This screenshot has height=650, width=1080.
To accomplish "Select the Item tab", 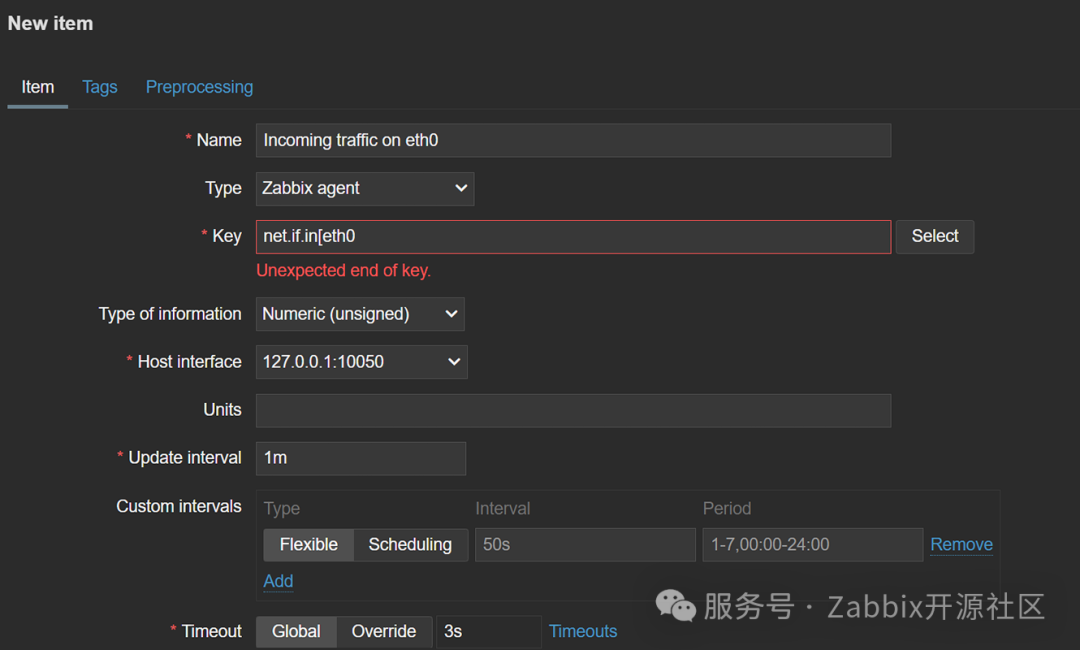I will point(38,87).
